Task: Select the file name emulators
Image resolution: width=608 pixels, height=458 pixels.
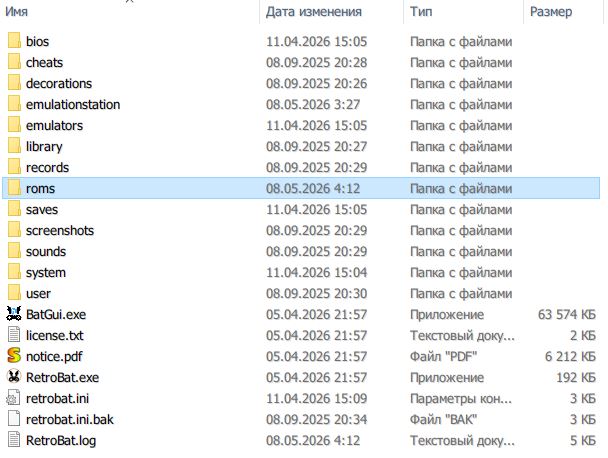Action: [x=54, y=125]
